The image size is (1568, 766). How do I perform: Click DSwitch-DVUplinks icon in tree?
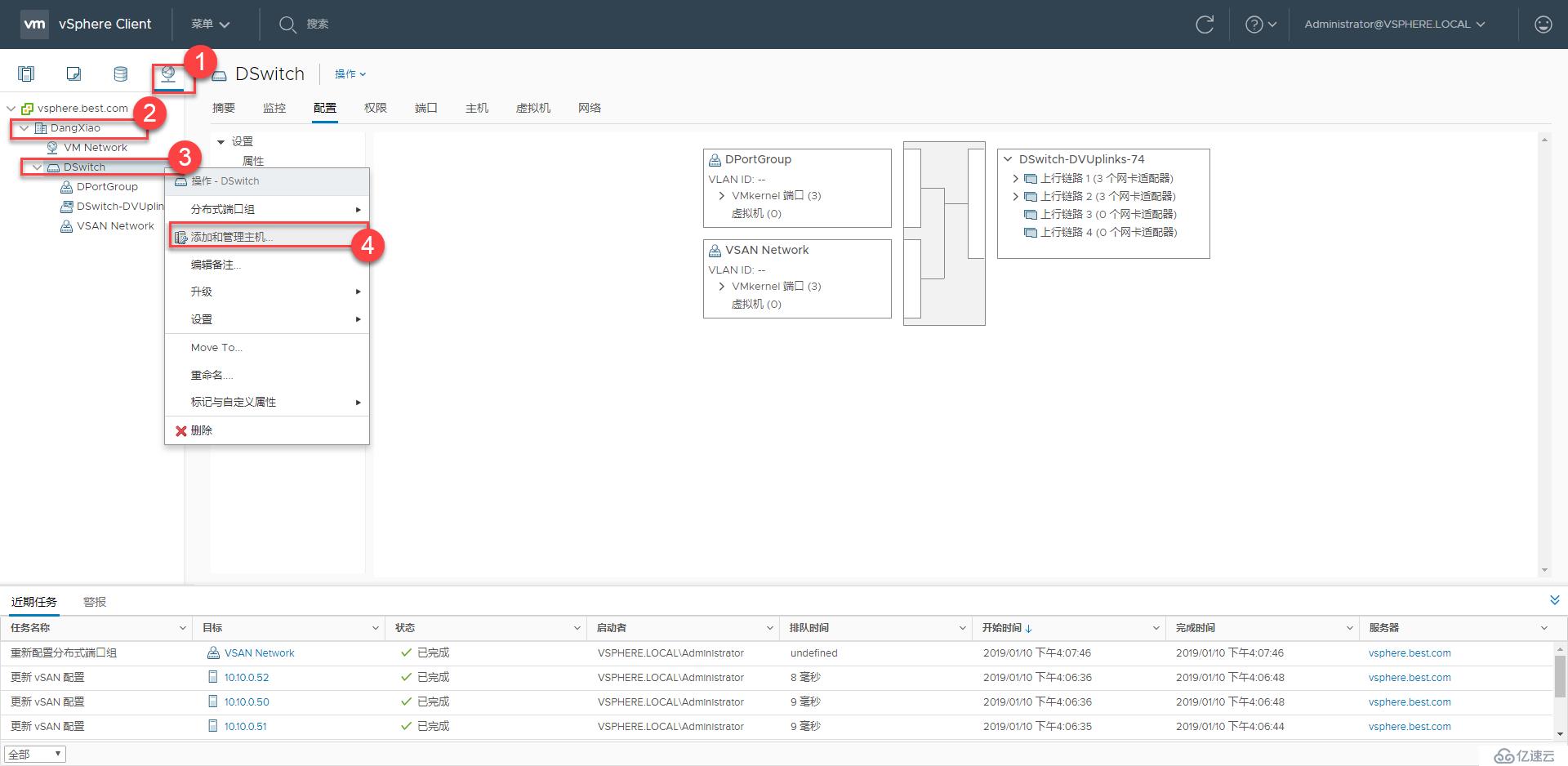[x=66, y=207]
